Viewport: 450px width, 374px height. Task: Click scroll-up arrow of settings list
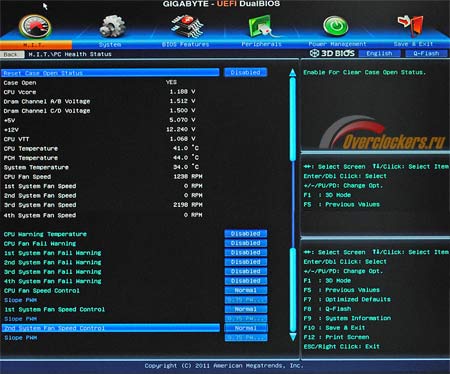[x=292, y=73]
